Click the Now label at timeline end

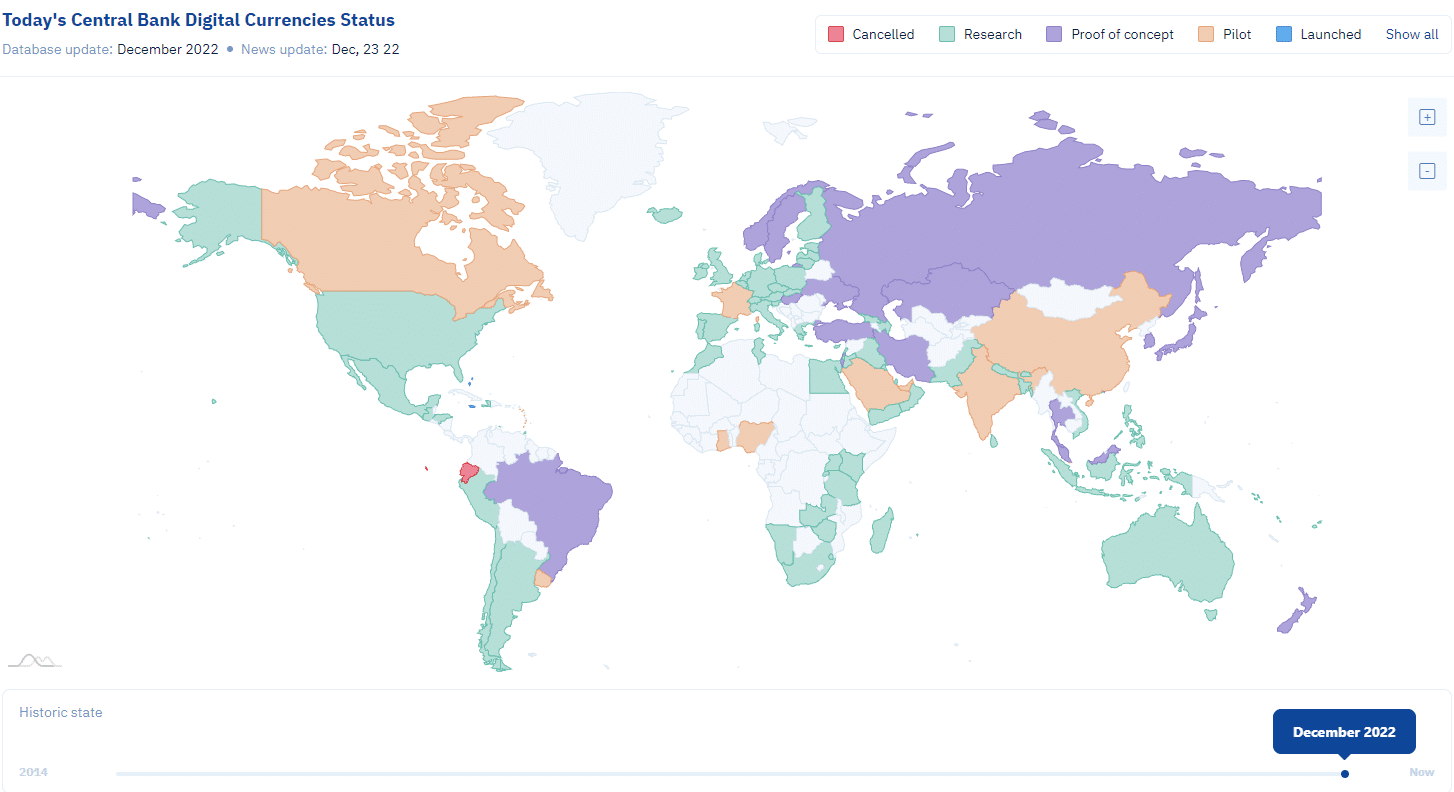[1421, 772]
